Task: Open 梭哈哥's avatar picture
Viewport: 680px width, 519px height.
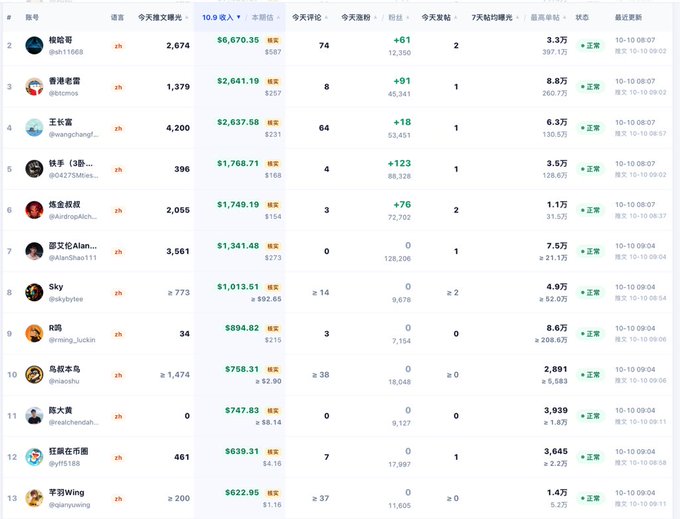Action: coord(34,46)
